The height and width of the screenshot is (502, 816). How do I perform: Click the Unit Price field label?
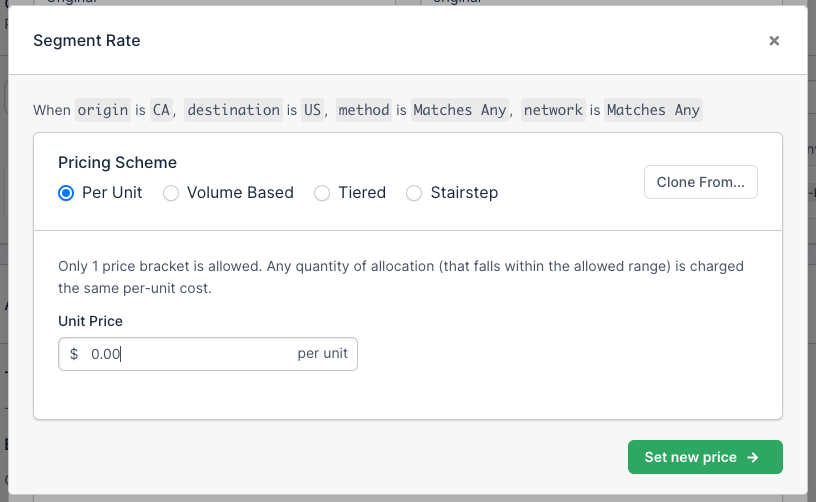point(90,321)
